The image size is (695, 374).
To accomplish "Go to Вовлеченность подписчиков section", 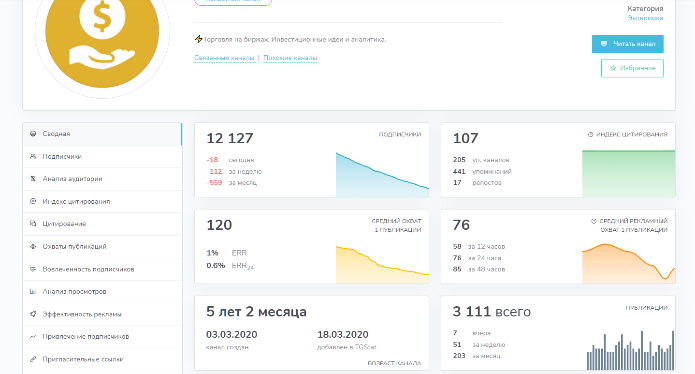I will [102, 269].
